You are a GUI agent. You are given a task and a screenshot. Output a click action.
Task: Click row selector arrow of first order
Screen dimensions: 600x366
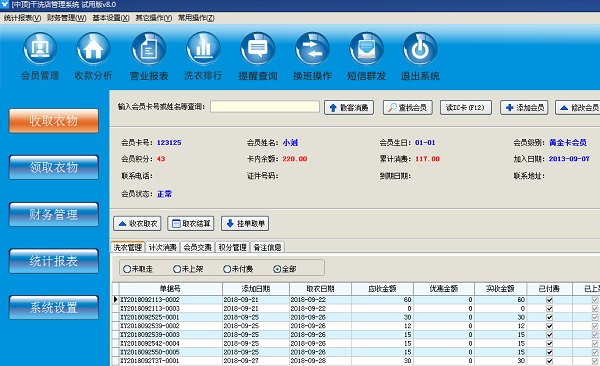pyautogui.click(x=116, y=299)
